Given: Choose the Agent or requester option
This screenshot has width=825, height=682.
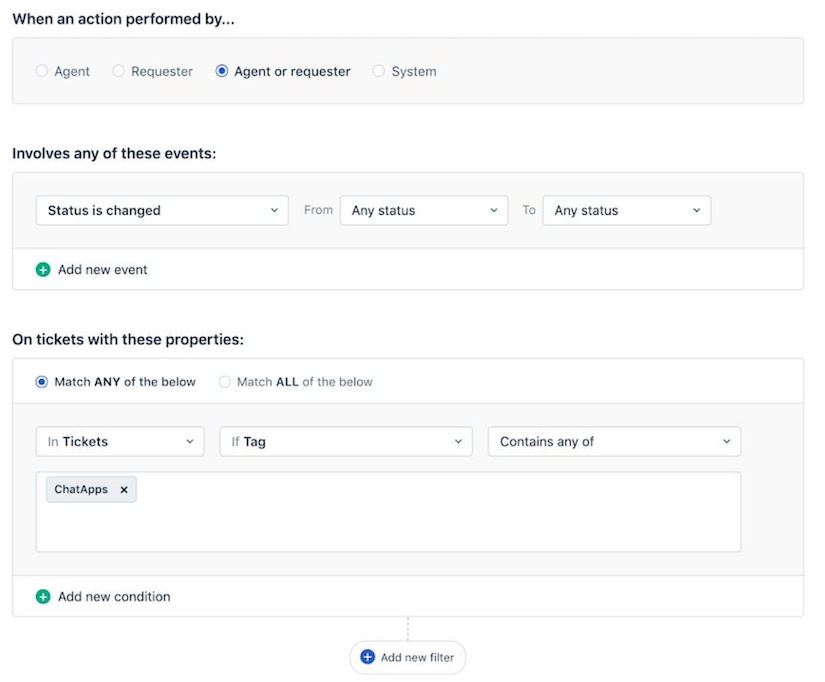Looking at the screenshot, I should click(x=222, y=72).
